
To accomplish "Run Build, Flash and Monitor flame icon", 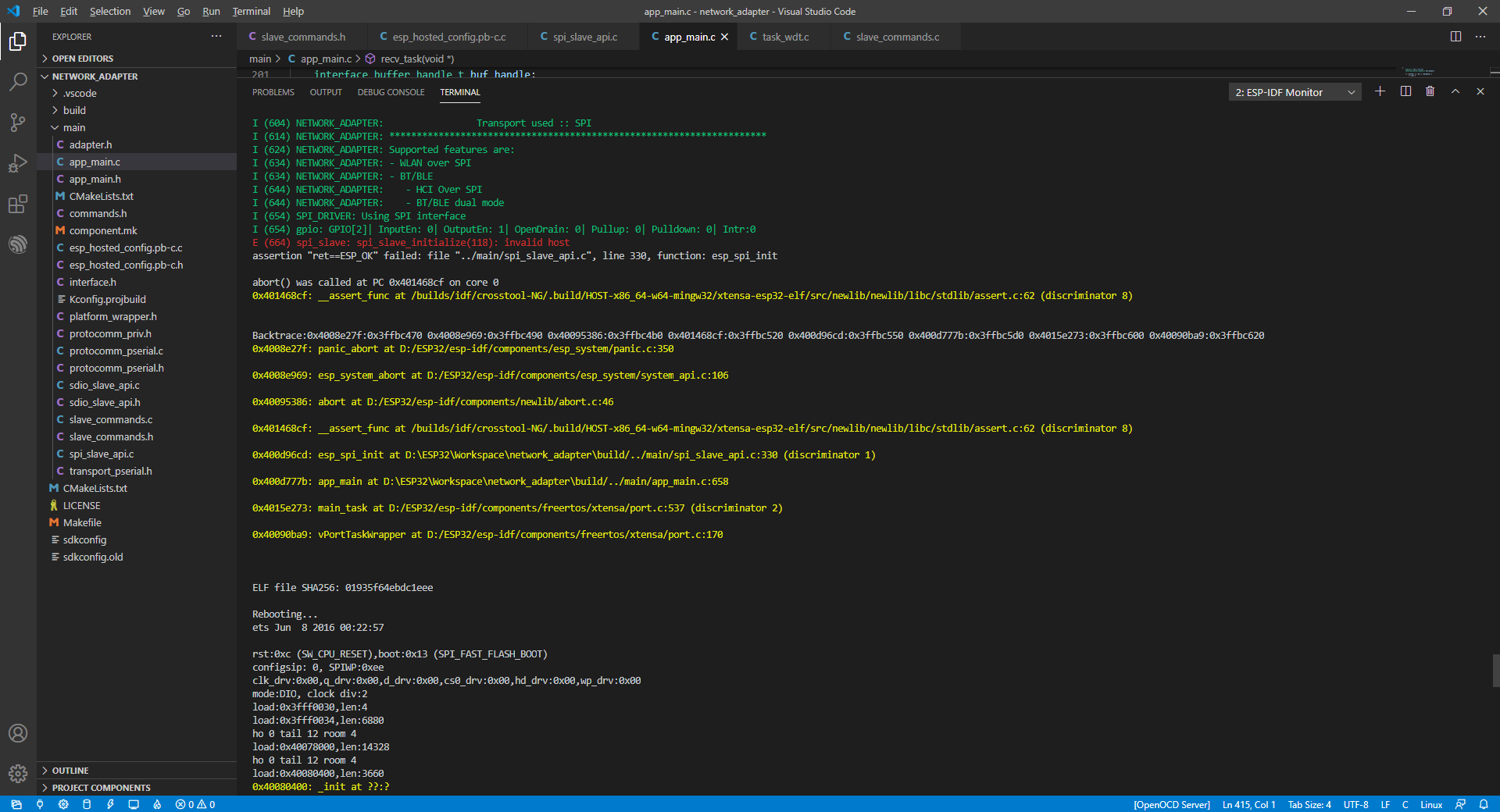I will click(x=156, y=805).
